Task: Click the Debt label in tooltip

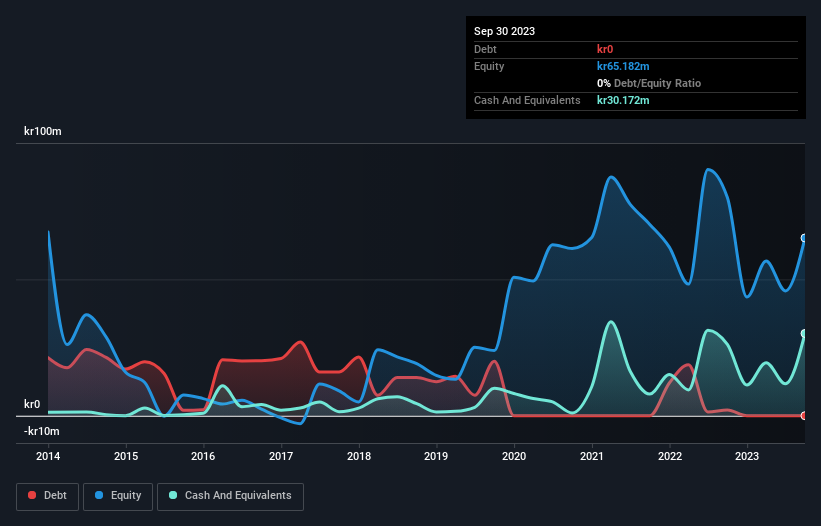Action: (x=485, y=49)
